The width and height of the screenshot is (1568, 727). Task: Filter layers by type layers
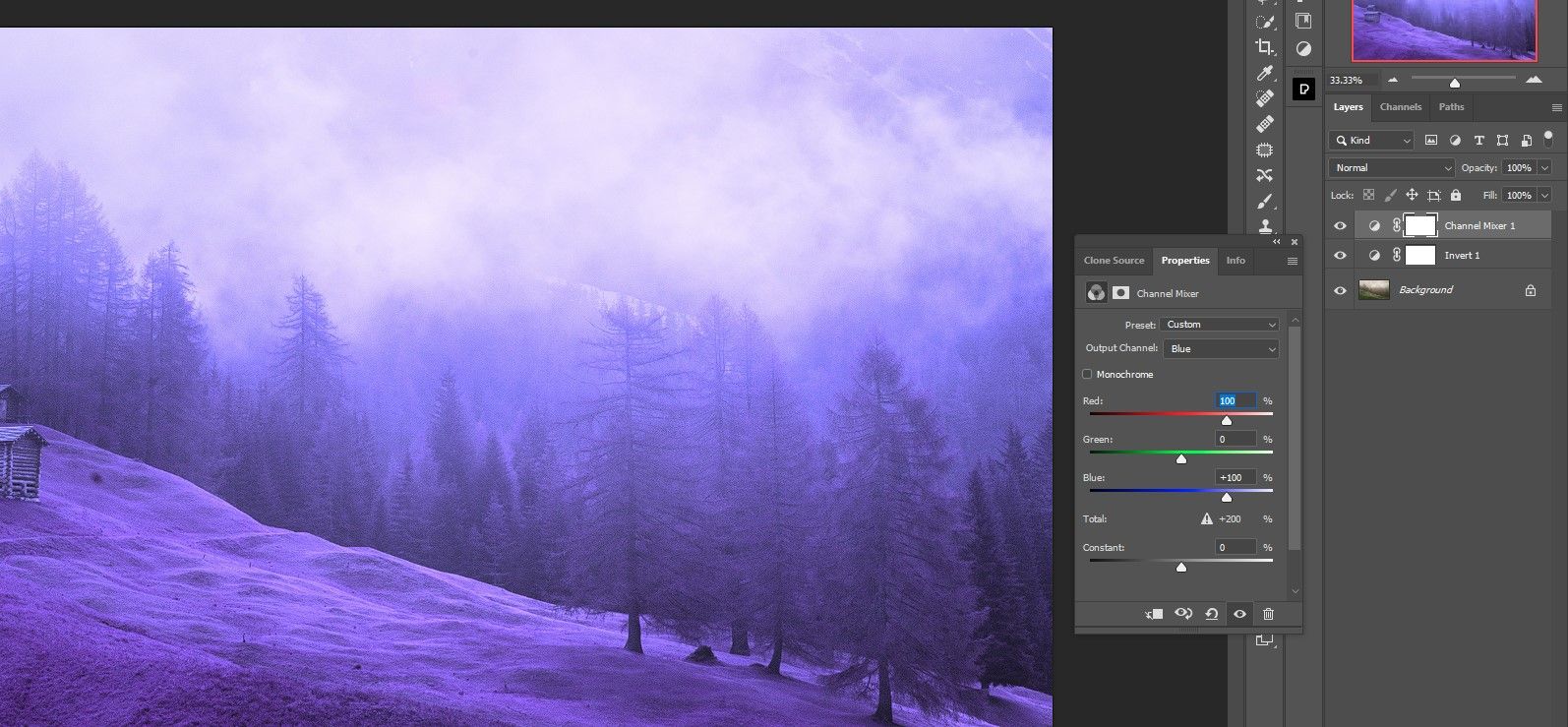1478,141
